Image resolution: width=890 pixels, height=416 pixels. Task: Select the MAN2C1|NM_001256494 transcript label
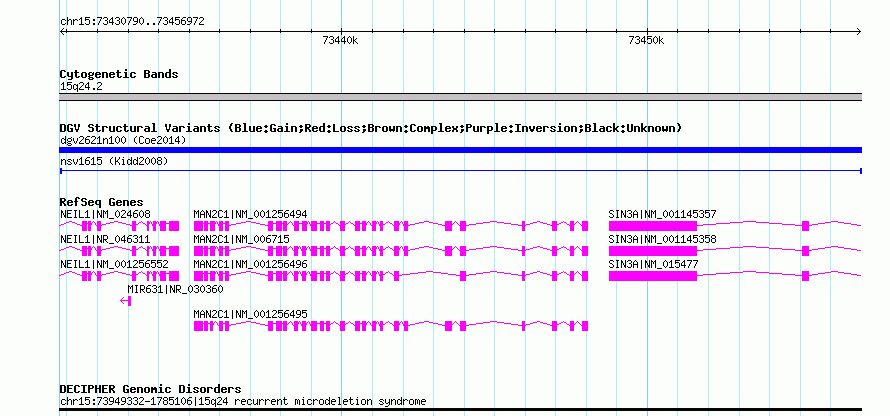pyautogui.click(x=250, y=215)
